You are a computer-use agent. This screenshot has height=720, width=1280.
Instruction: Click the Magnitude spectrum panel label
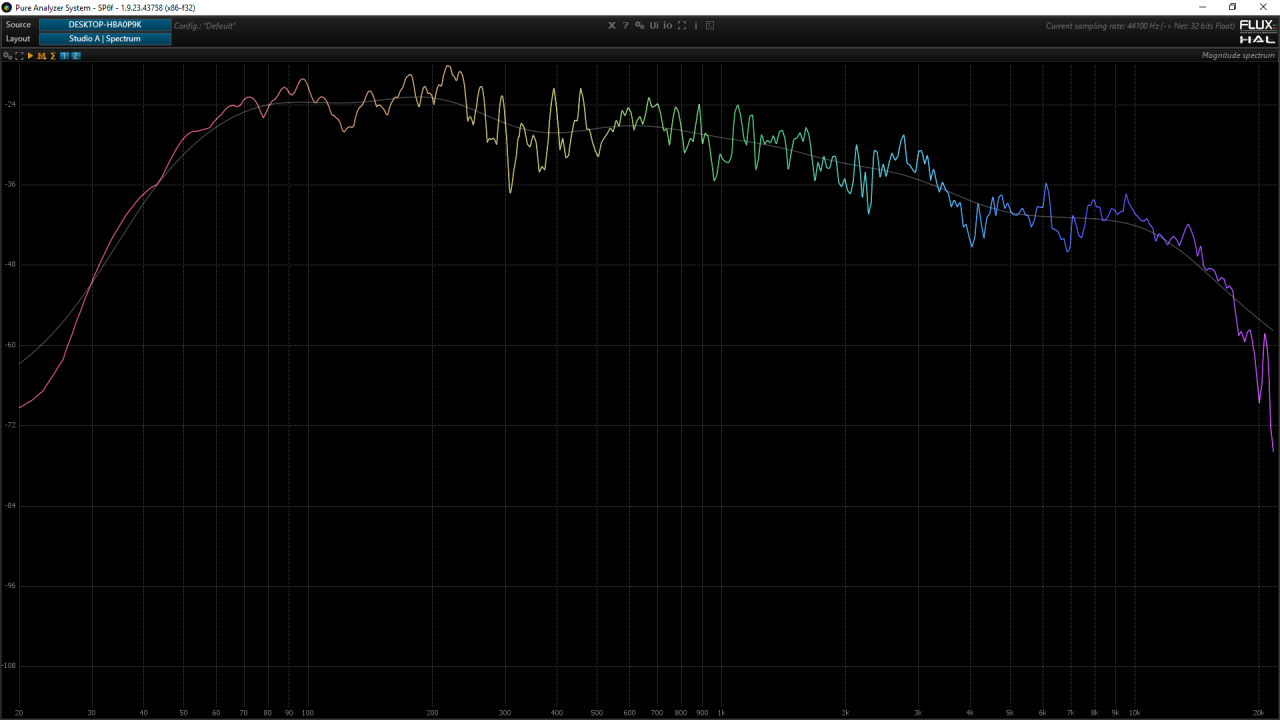pyautogui.click(x=1238, y=56)
